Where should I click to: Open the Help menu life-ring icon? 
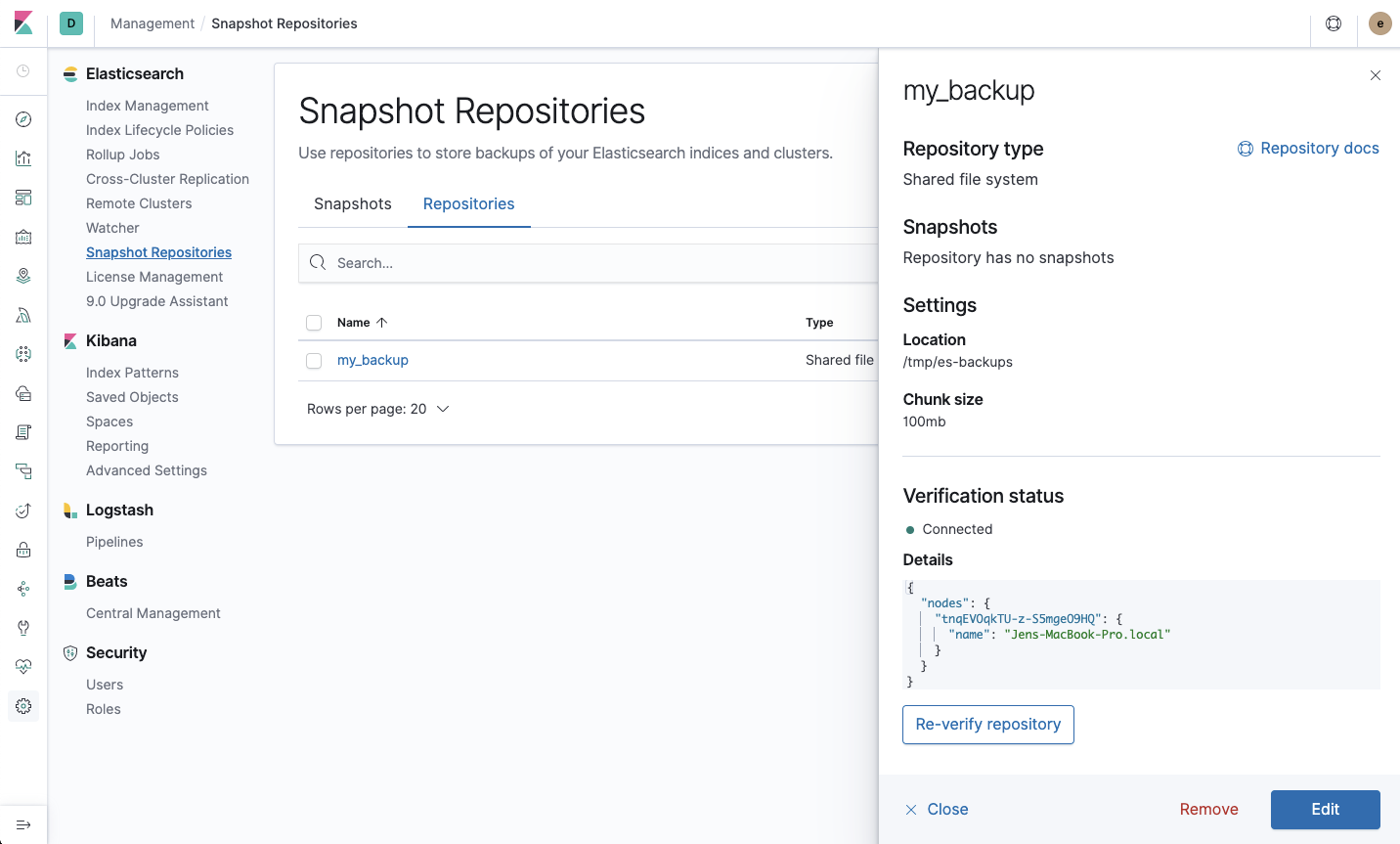[x=1334, y=23]
